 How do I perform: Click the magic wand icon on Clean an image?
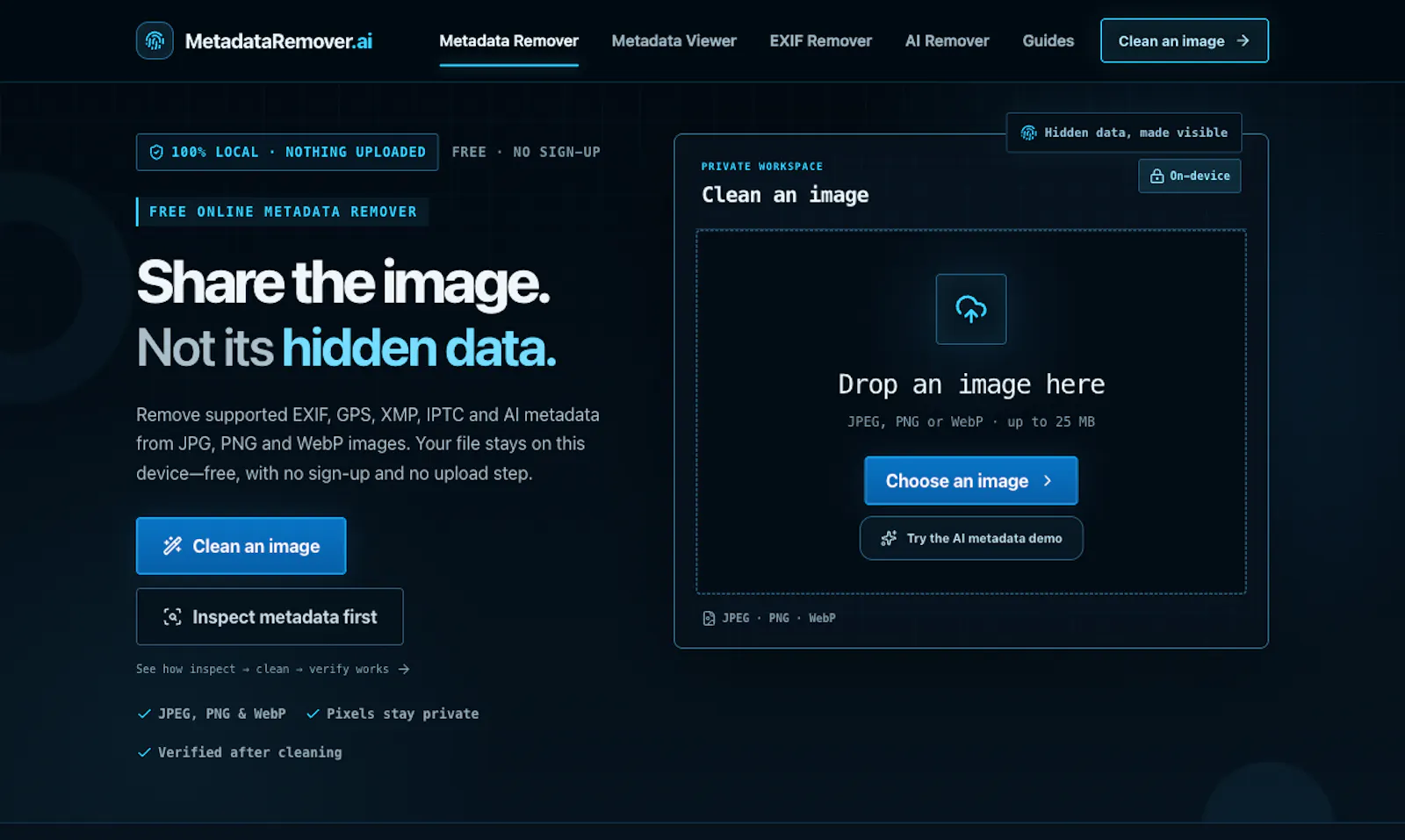[172, 546]
